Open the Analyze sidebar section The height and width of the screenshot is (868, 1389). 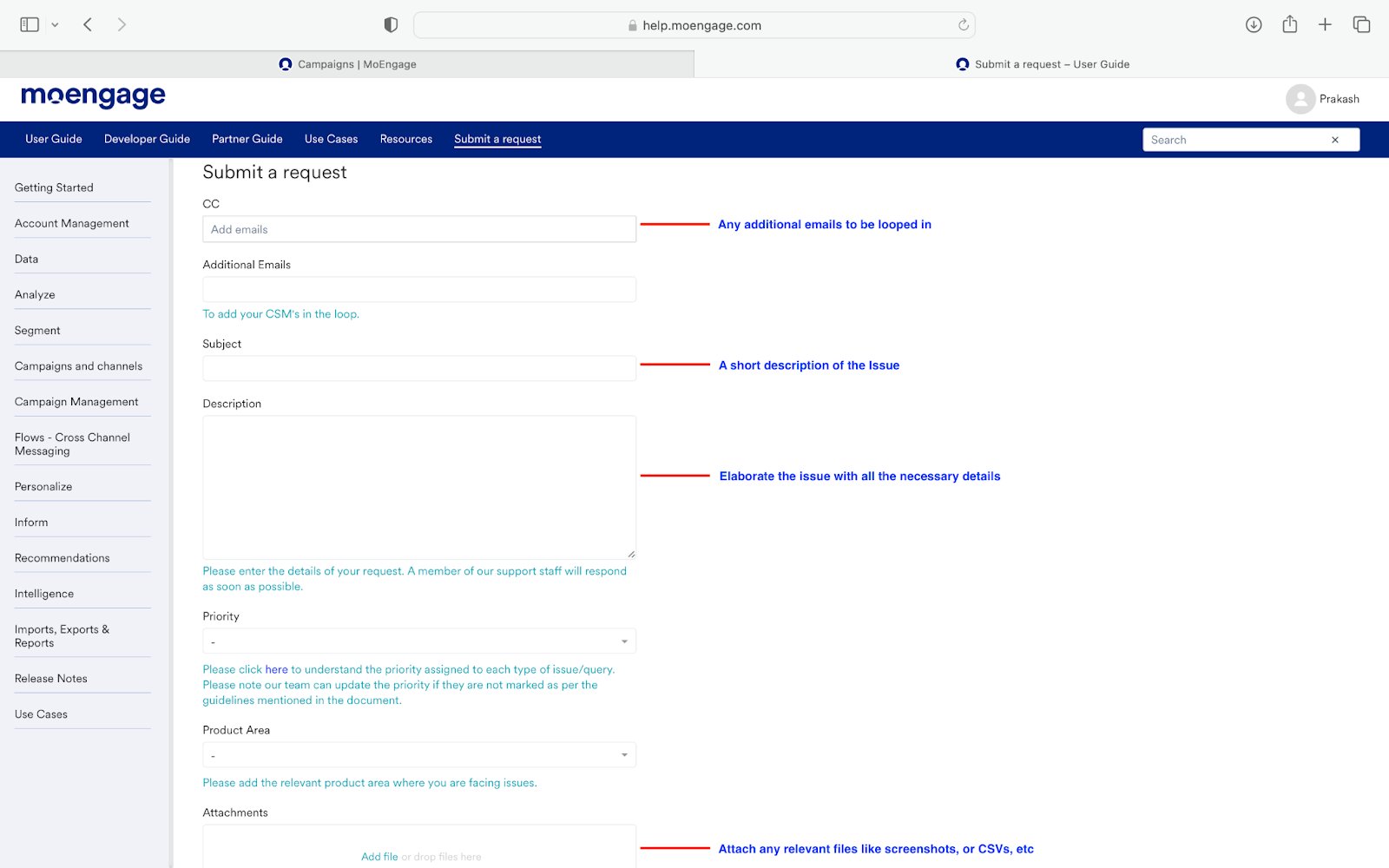click(x=35, y=294)
